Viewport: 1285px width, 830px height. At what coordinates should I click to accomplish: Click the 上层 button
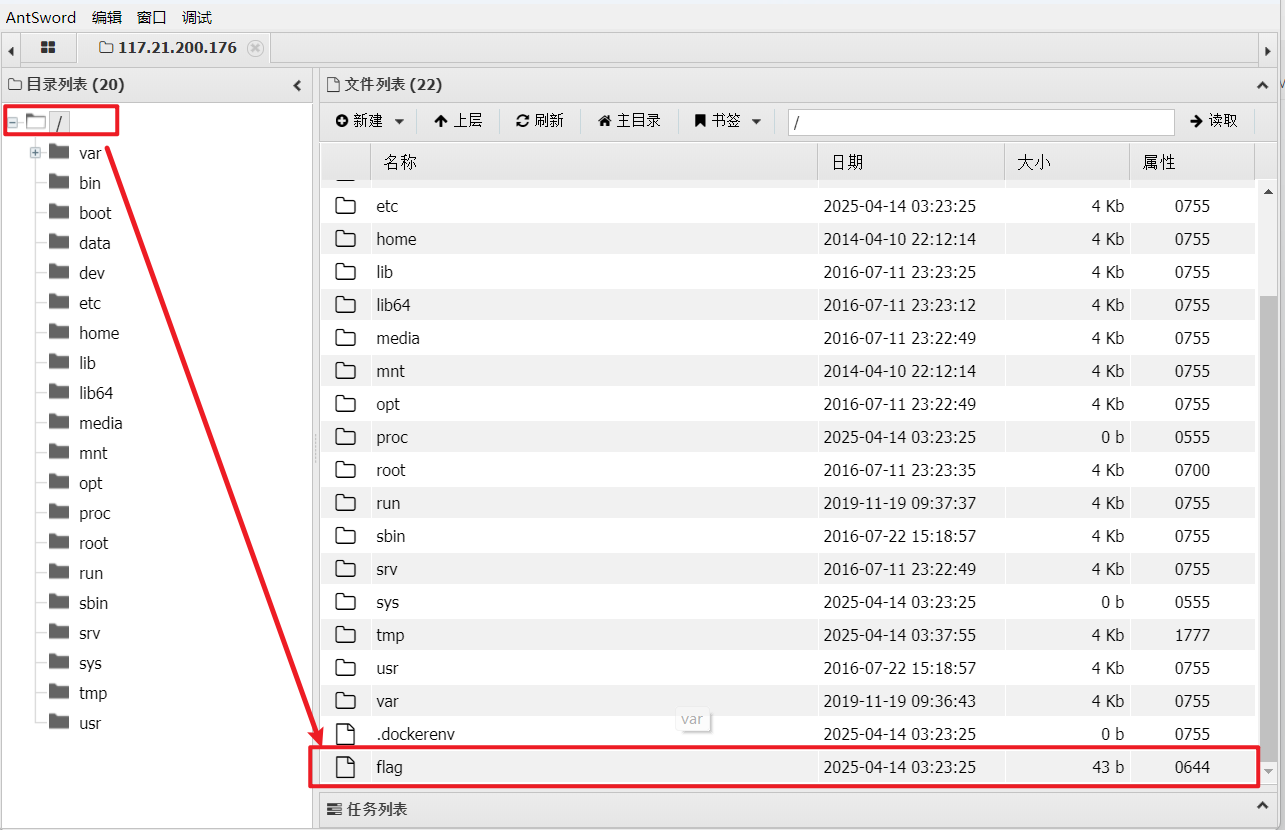tap(458, 121)
